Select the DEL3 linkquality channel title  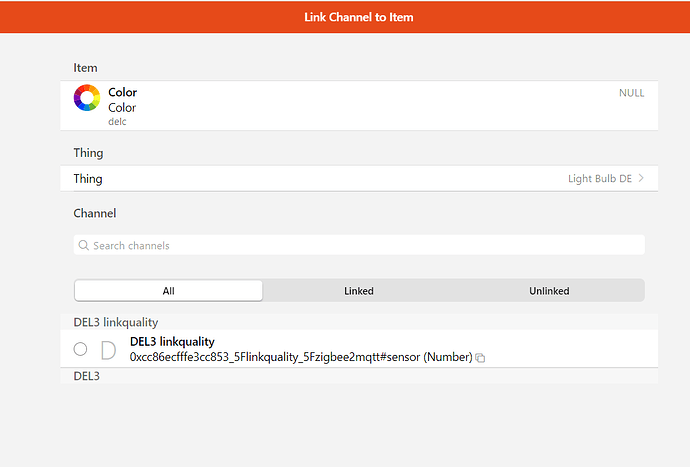(x=172, y=342)
